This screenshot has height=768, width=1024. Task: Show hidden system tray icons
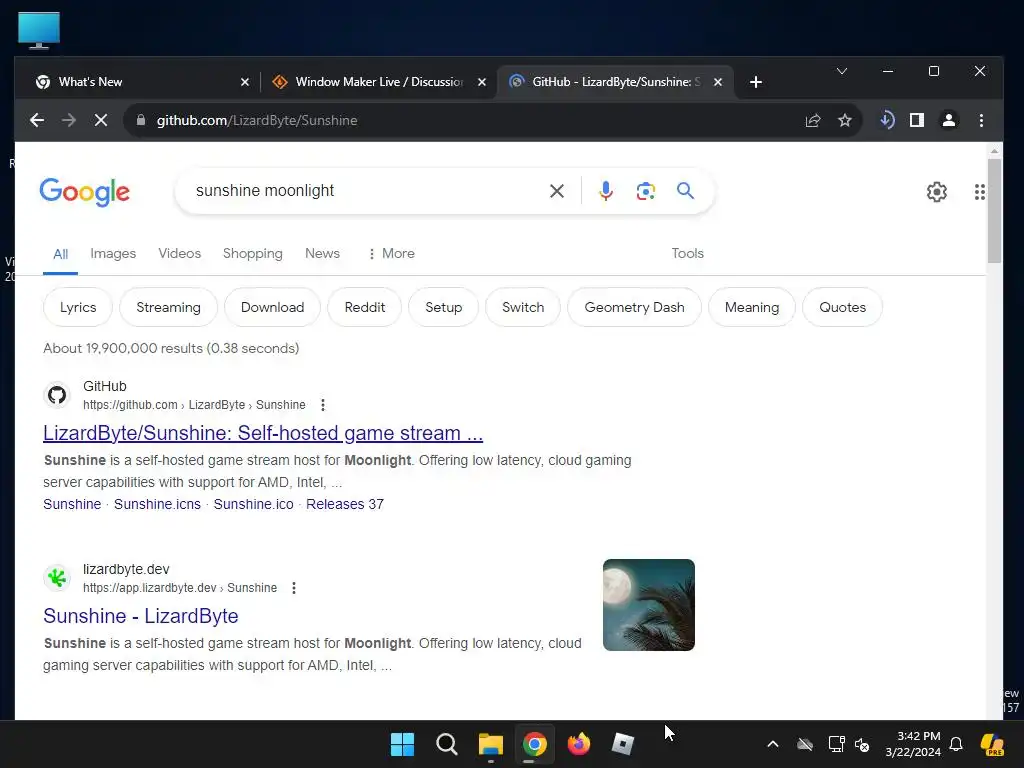pyautogui.click(x=773, y=744)
